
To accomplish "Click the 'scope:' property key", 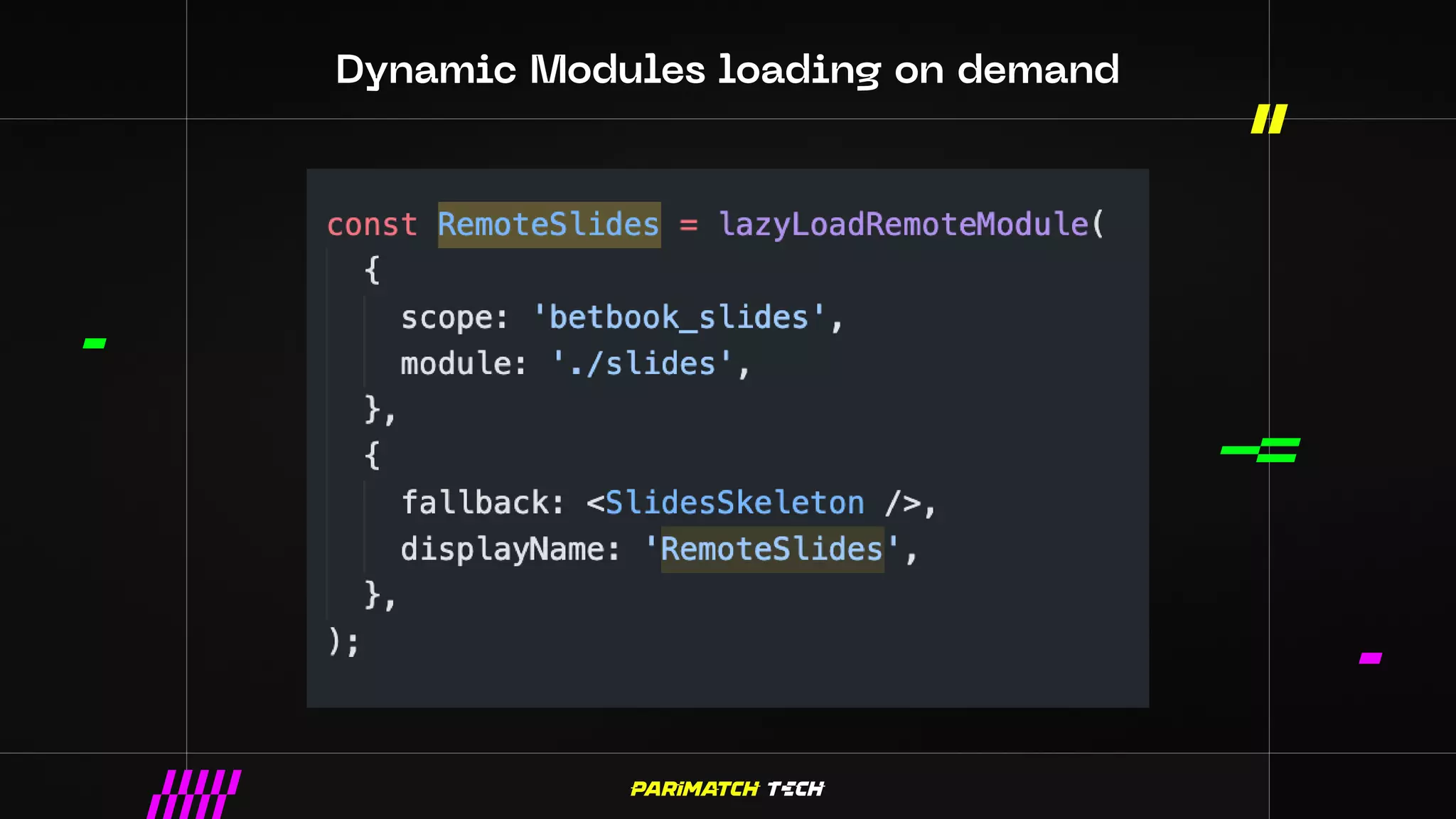I will [x=455, y=318].
